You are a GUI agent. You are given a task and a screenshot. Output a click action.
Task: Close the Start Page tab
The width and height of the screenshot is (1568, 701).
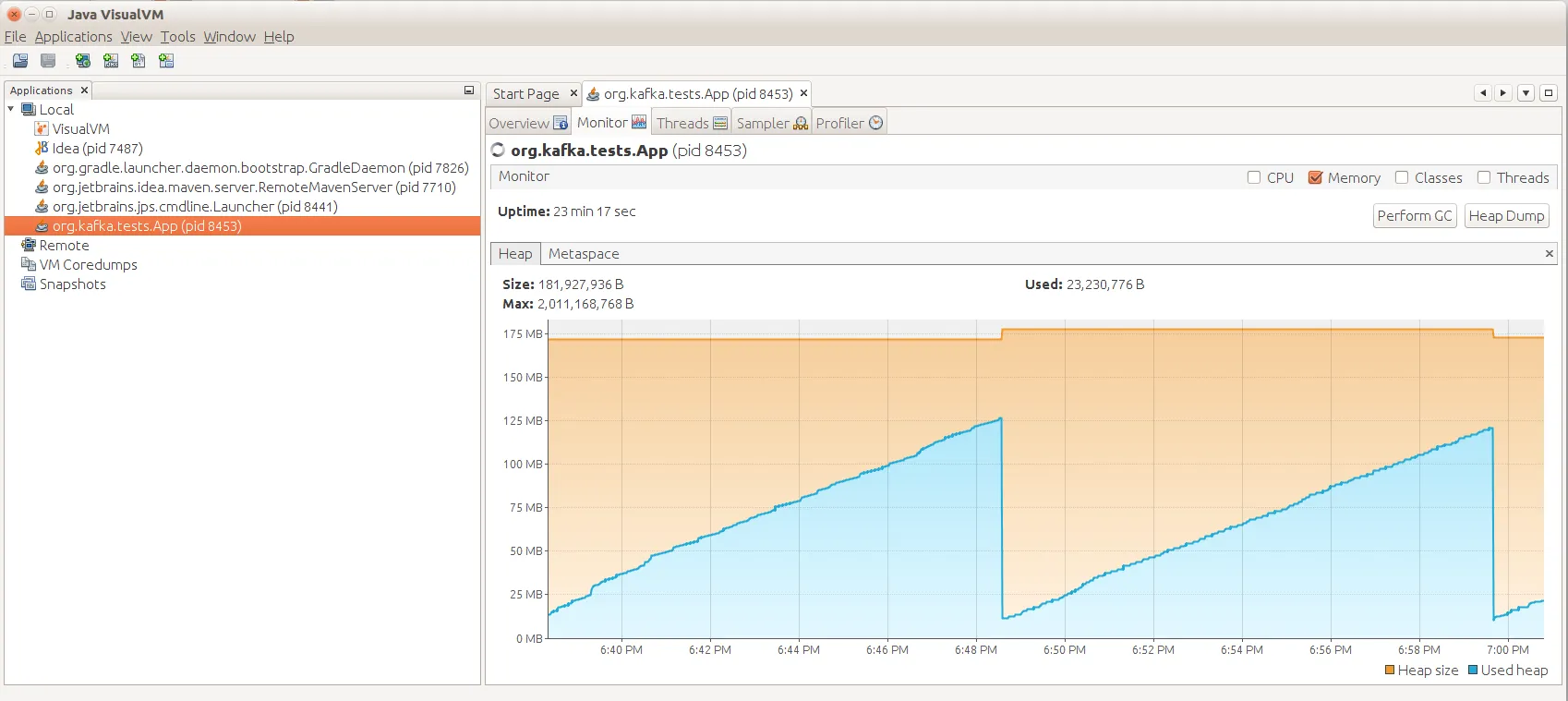573,93
